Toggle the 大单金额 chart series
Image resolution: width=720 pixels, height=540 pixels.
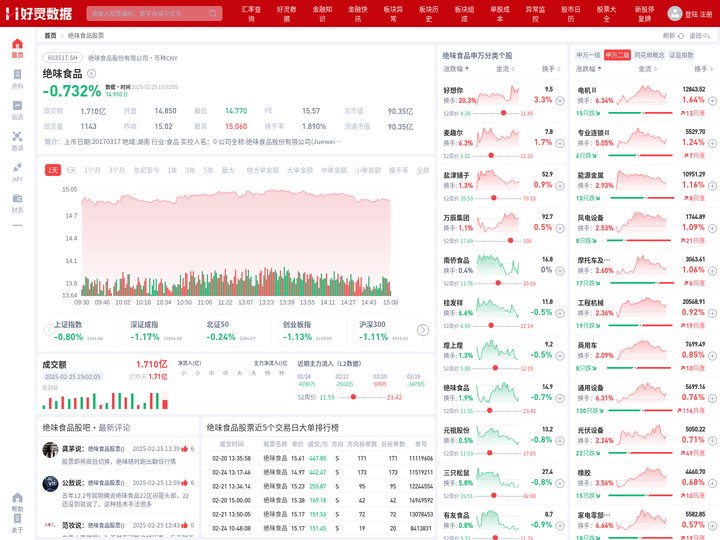coord(300,170)
